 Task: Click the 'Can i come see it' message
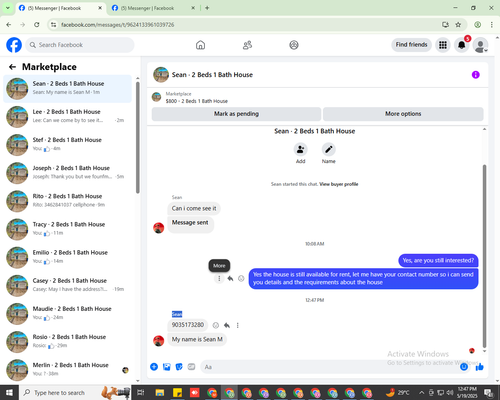point(194,208)
